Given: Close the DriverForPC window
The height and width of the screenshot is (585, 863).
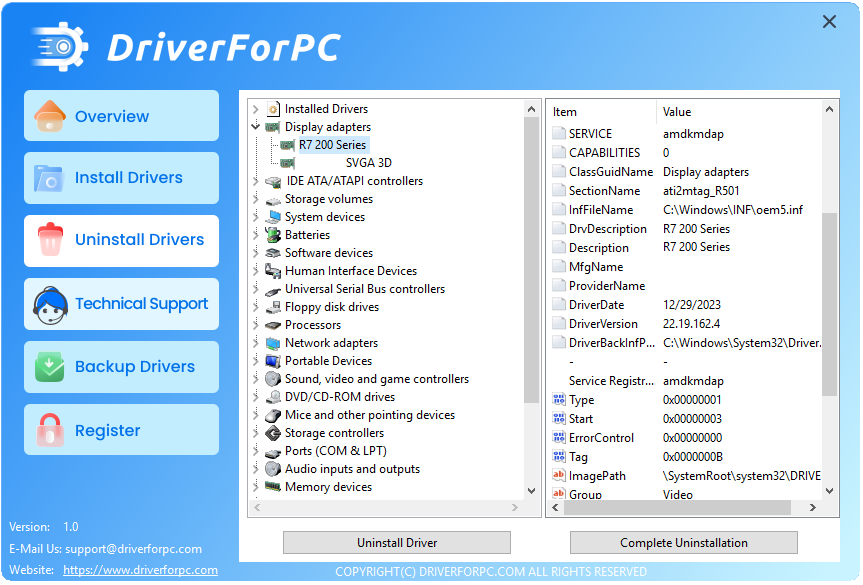Looking at the screenshot, I should tap(829, 22).
